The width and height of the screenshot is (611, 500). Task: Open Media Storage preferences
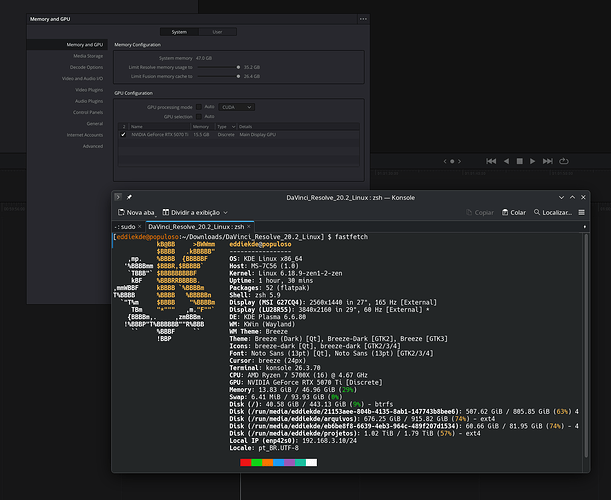(x=88, y=56)
